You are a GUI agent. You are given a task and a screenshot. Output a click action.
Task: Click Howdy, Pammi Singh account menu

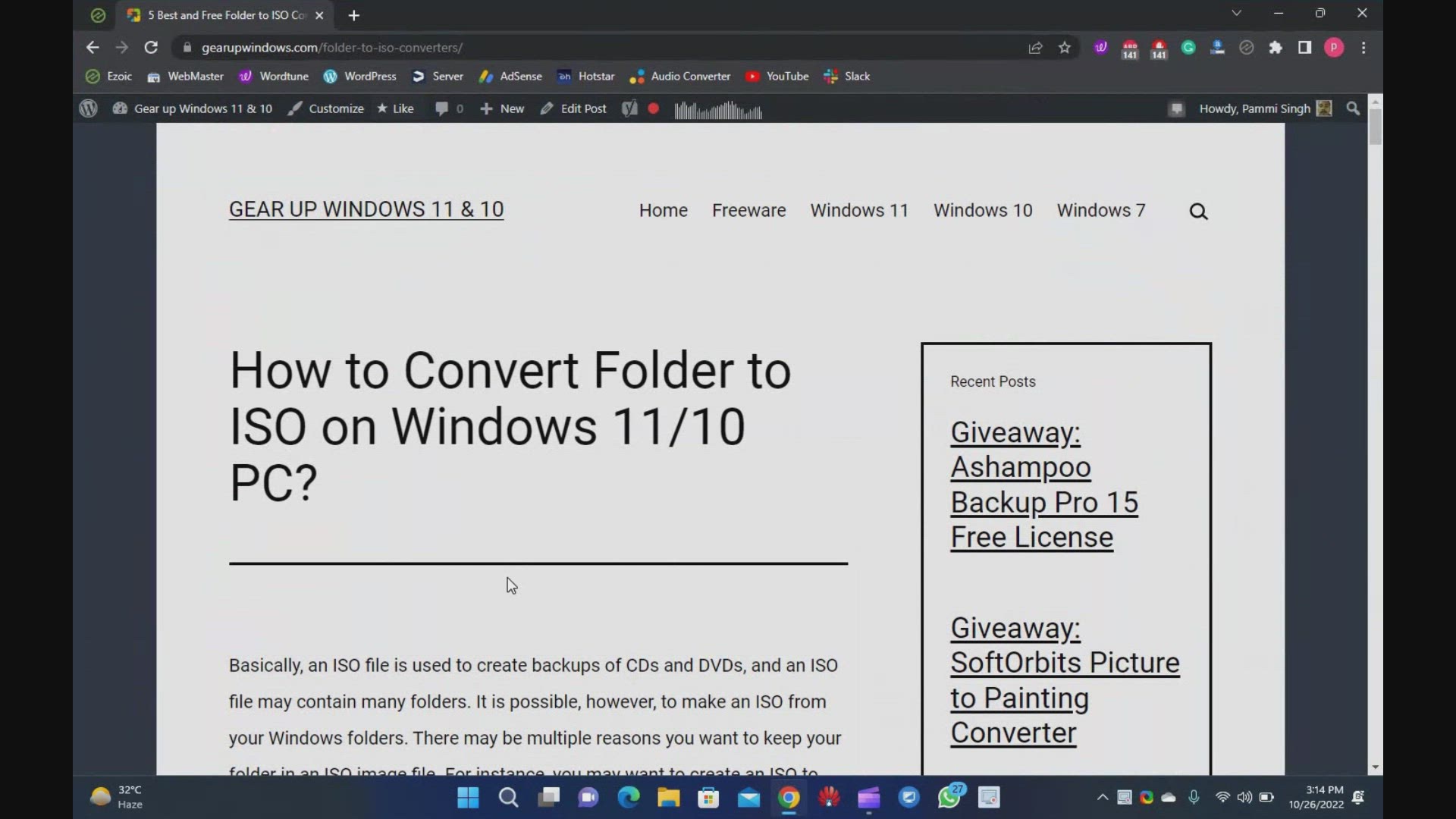point(1265,108)
